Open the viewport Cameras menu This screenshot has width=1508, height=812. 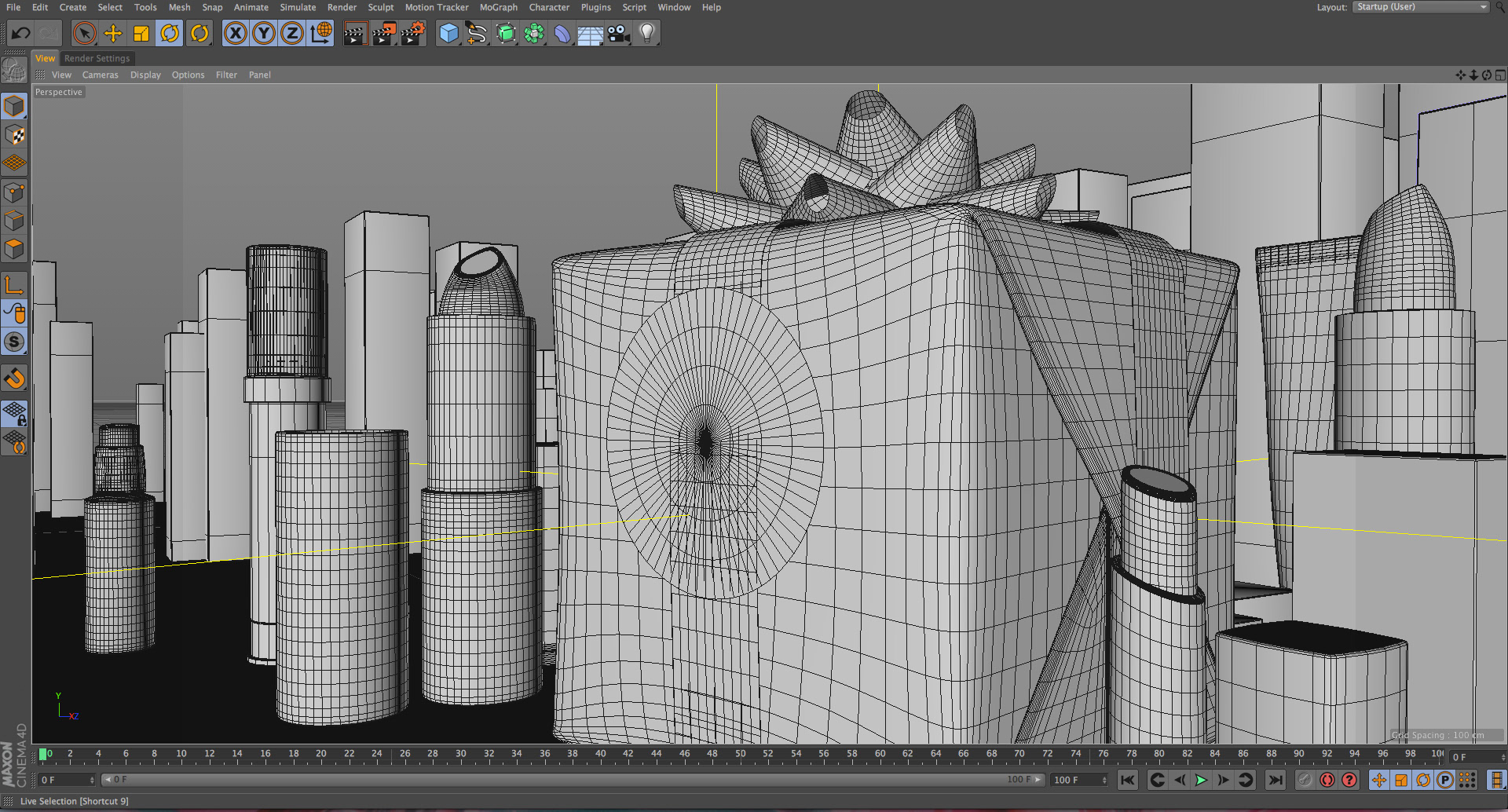[100, 75]
